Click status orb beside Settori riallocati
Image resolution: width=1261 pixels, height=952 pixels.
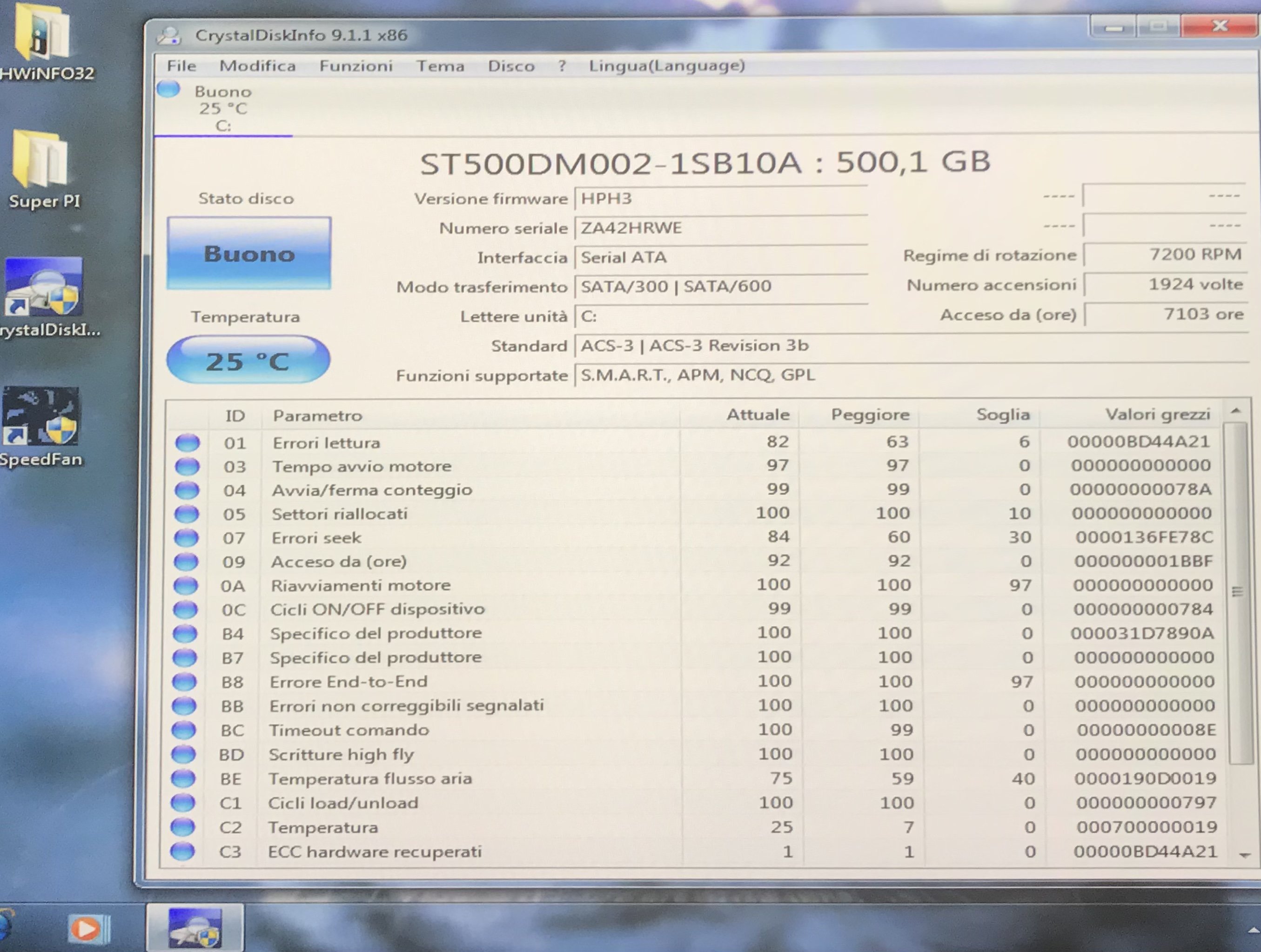(x=187, y=514)
